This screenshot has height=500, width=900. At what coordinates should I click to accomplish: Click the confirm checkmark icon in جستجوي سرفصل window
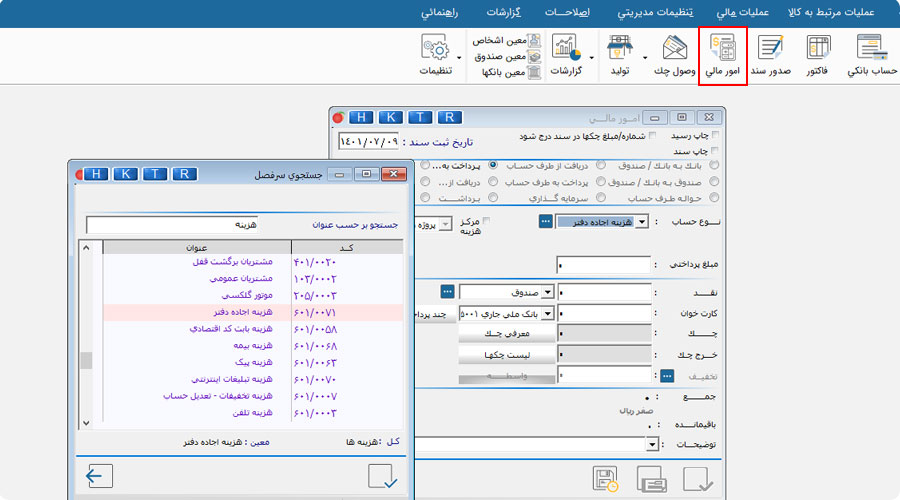(x=382, y=476)
